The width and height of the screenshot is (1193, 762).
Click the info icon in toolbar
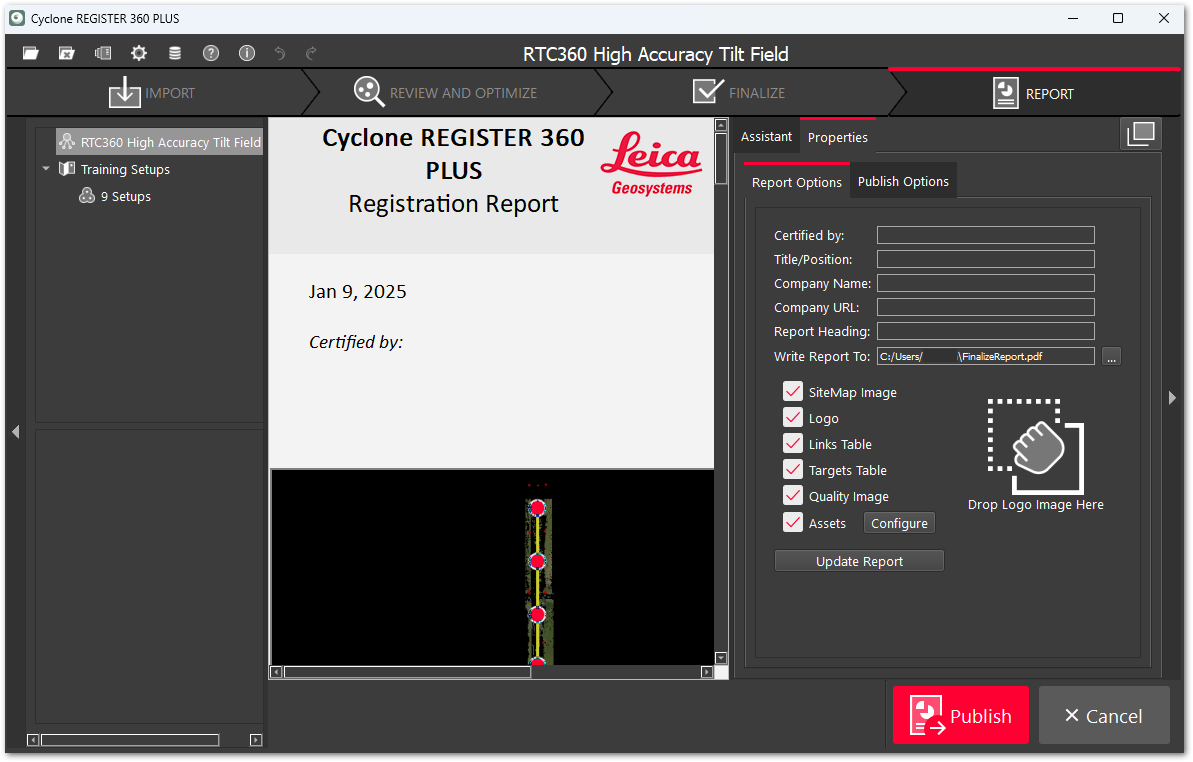coord(247,53)
